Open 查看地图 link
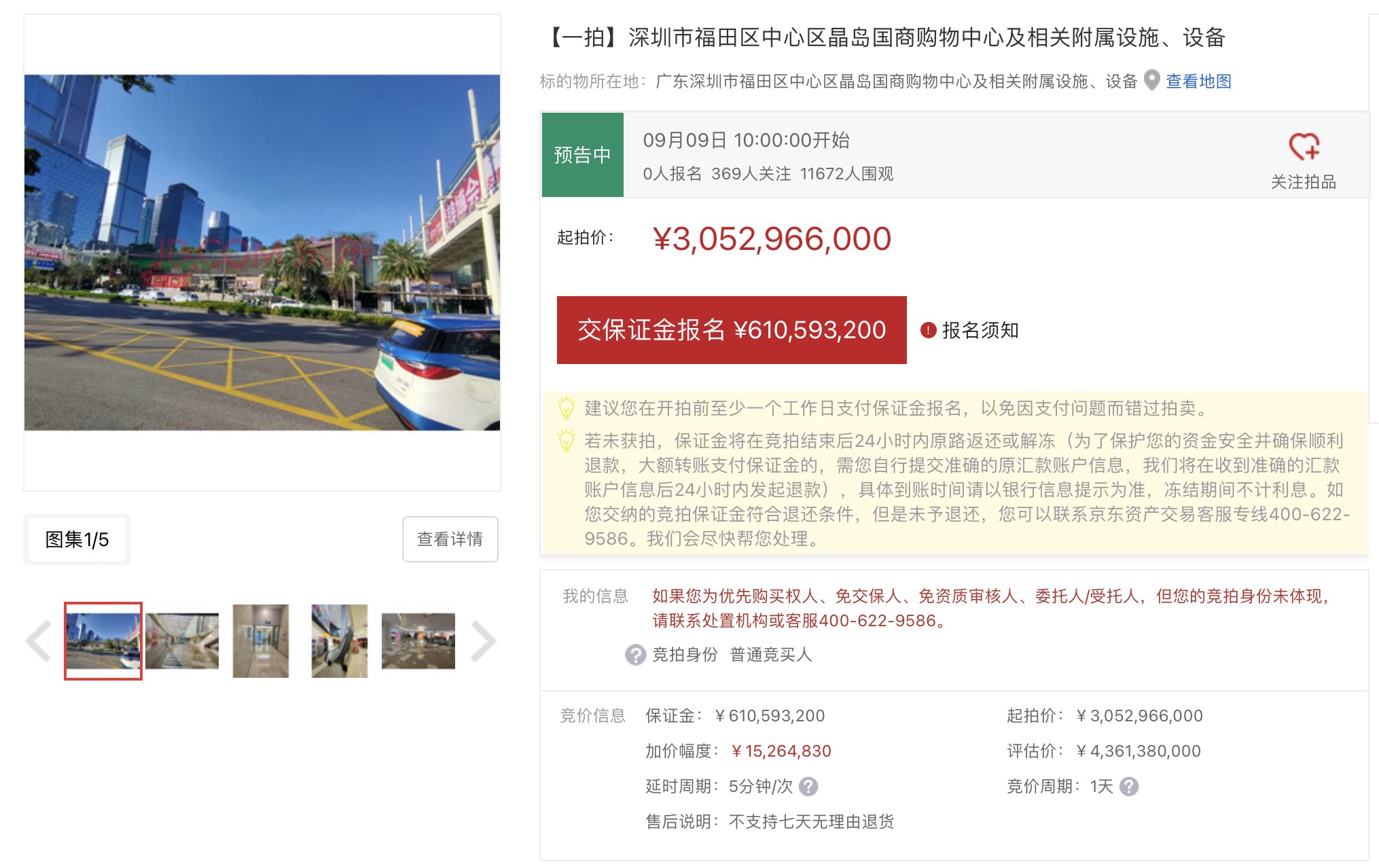The image size is (1379, 868). 1198,82
